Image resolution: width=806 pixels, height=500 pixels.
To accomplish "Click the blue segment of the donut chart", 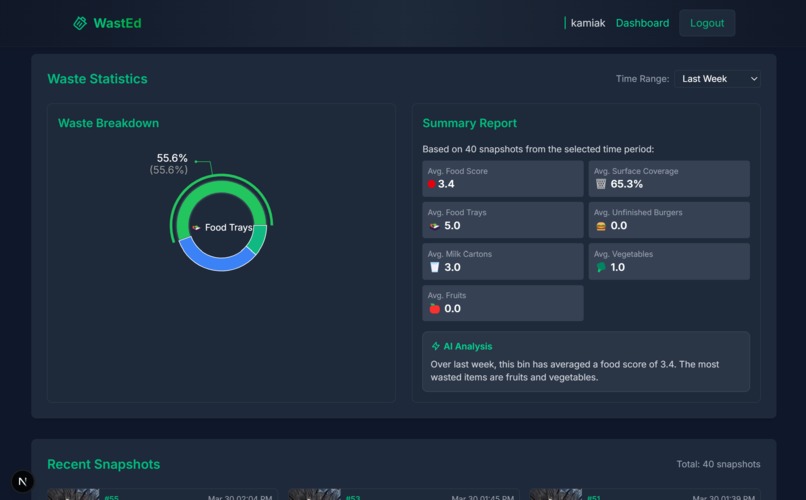I will point(216,262).
